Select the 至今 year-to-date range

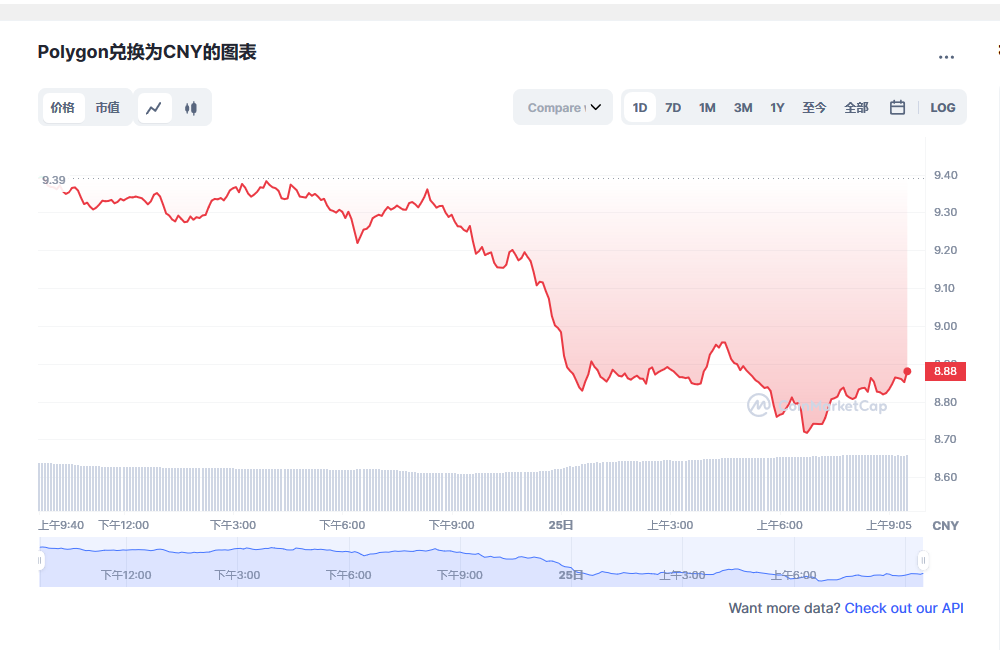click(814, 108)
